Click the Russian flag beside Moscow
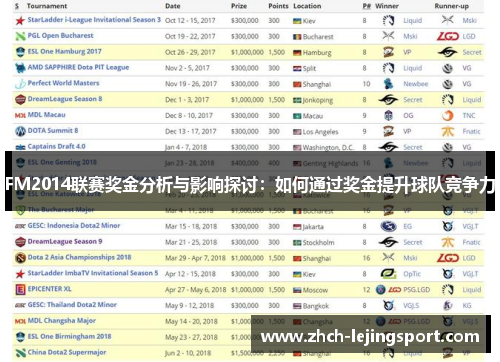 tap(297, 290)
